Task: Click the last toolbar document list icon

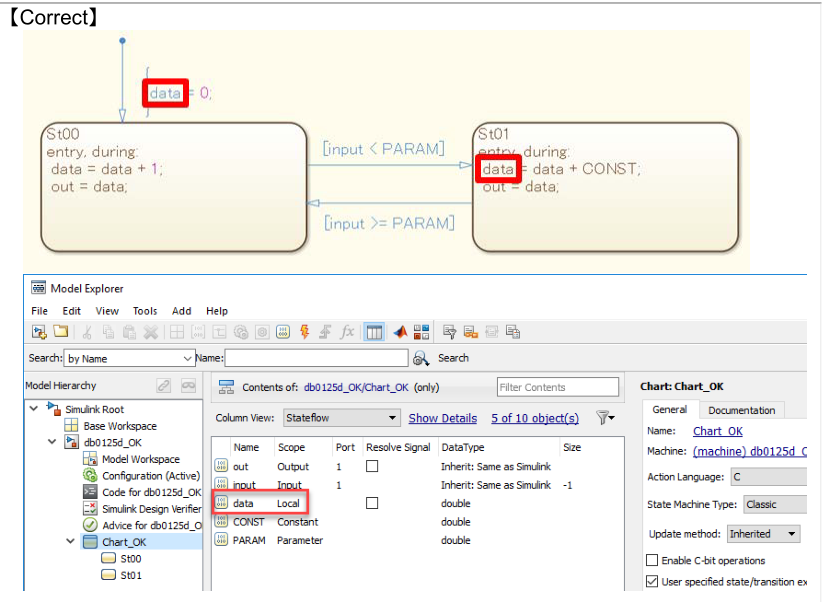Action: pos(513,332)
